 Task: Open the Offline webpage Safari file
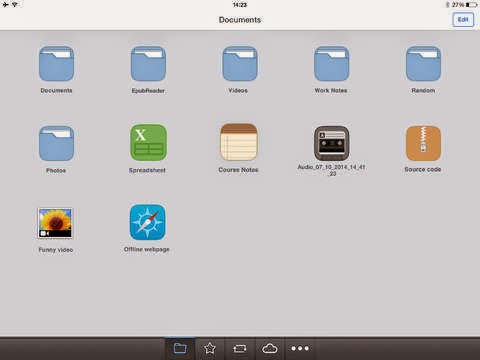[148, 222]
